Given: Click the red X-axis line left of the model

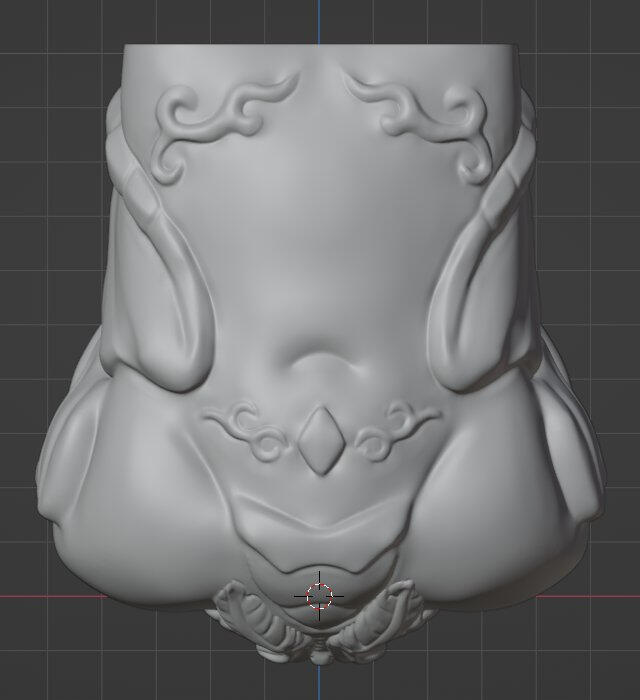Looking at the screenshot, I should pos(50,597).
